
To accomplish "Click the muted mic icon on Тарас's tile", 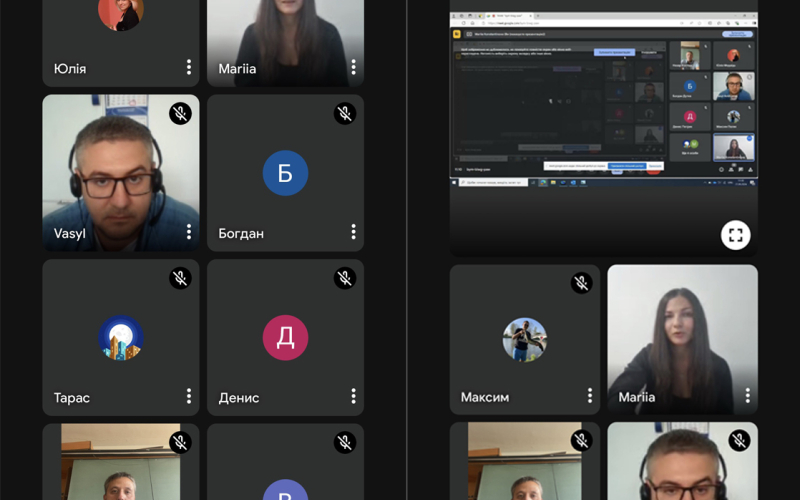I will 180,278.
